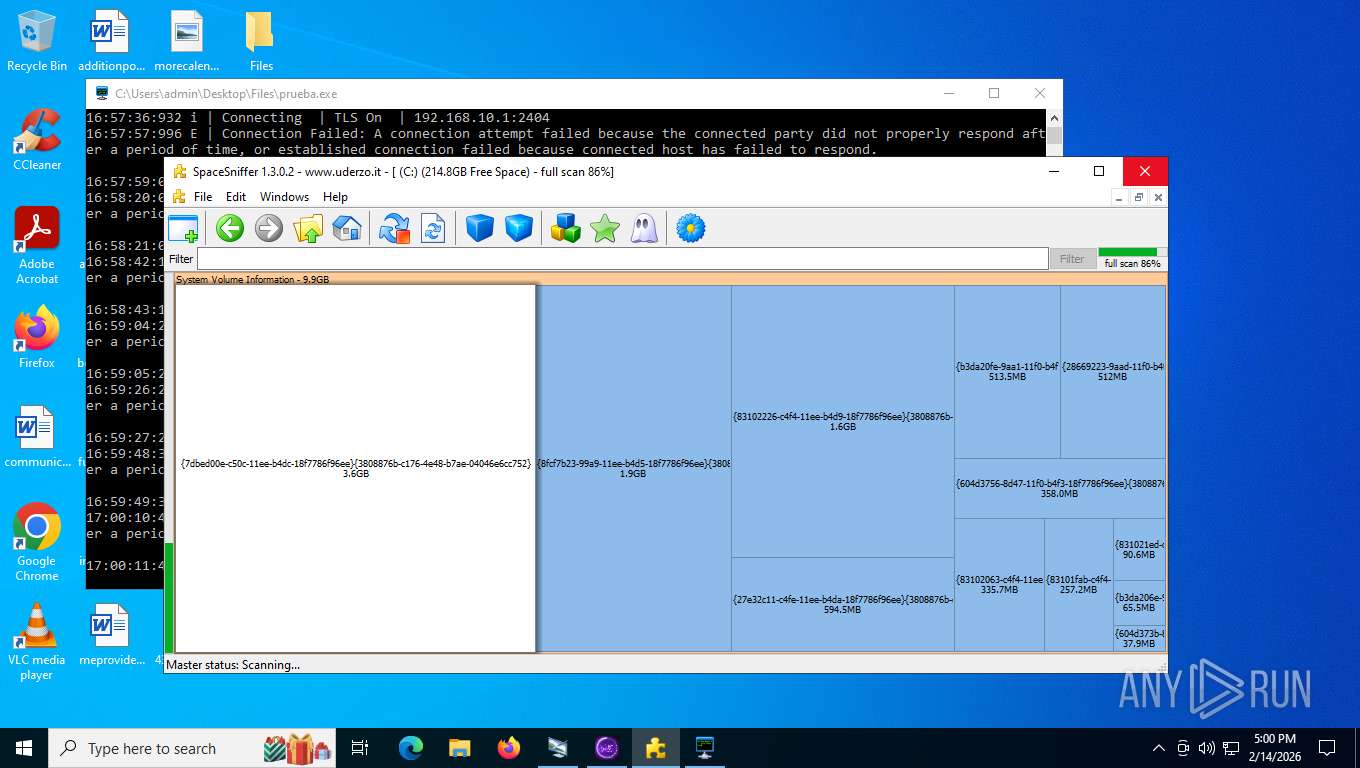Open the Windows Start menu
The height and width of the screenshot is (768, 1360).
[x=24, y=748]
